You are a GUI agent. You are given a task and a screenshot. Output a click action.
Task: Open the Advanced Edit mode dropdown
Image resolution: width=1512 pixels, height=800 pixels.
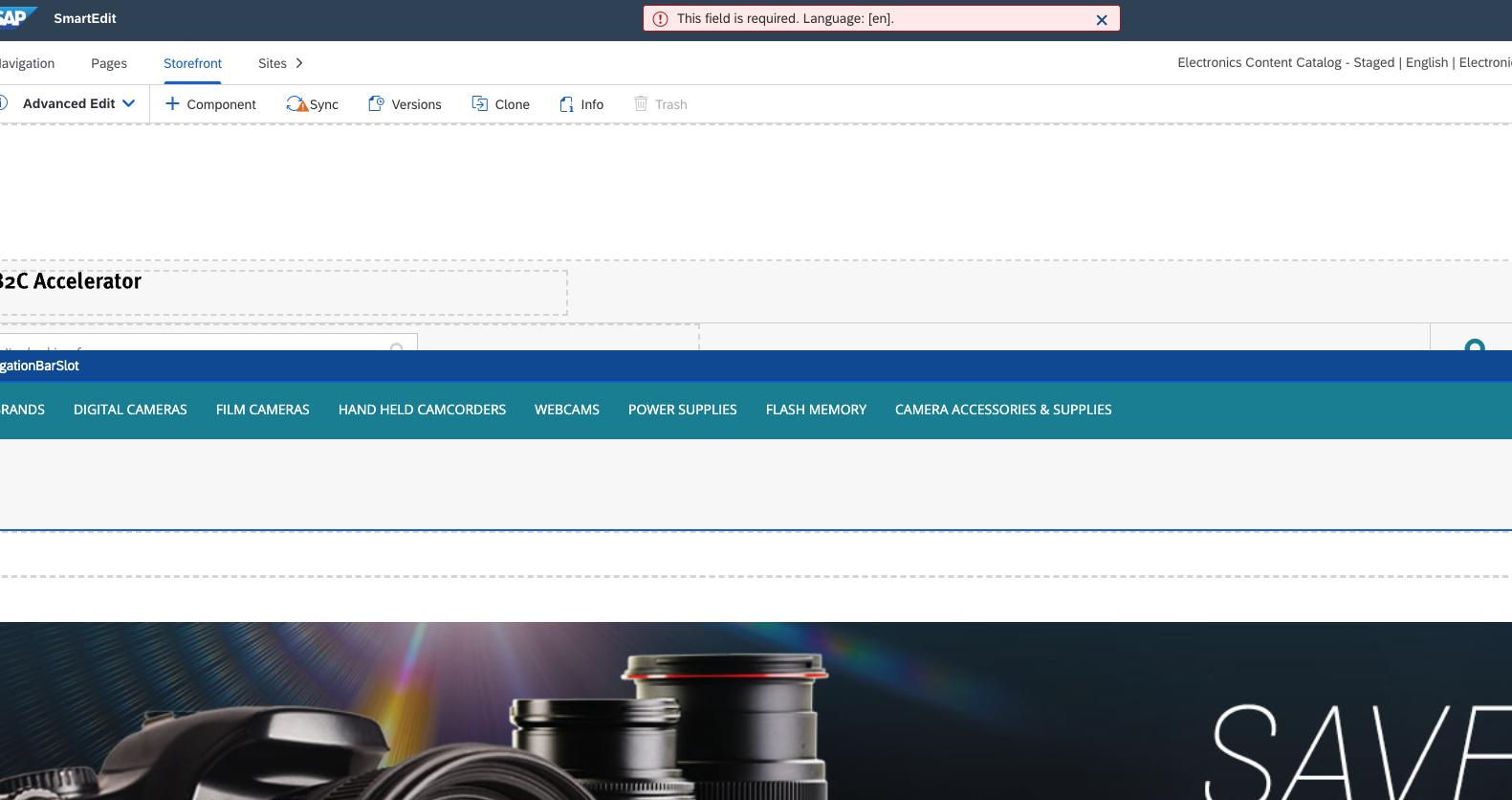pyautogui.click(x=78, y=103)
